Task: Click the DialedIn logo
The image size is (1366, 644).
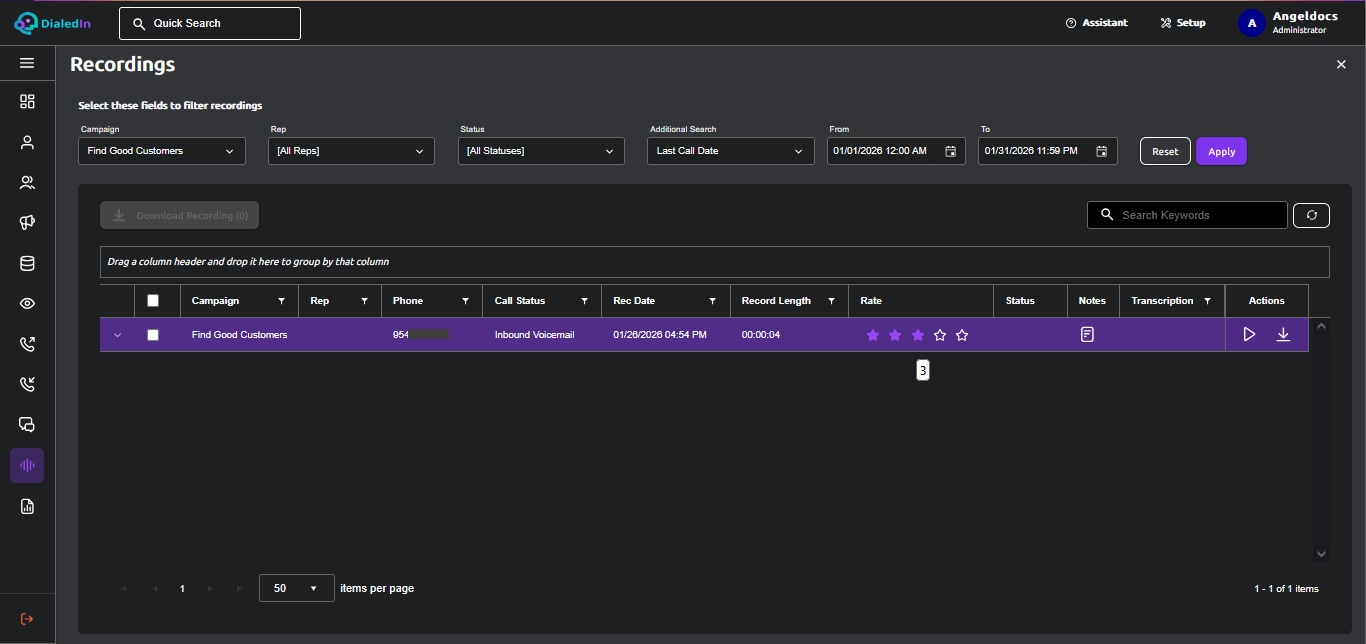Action: (52, 22)
